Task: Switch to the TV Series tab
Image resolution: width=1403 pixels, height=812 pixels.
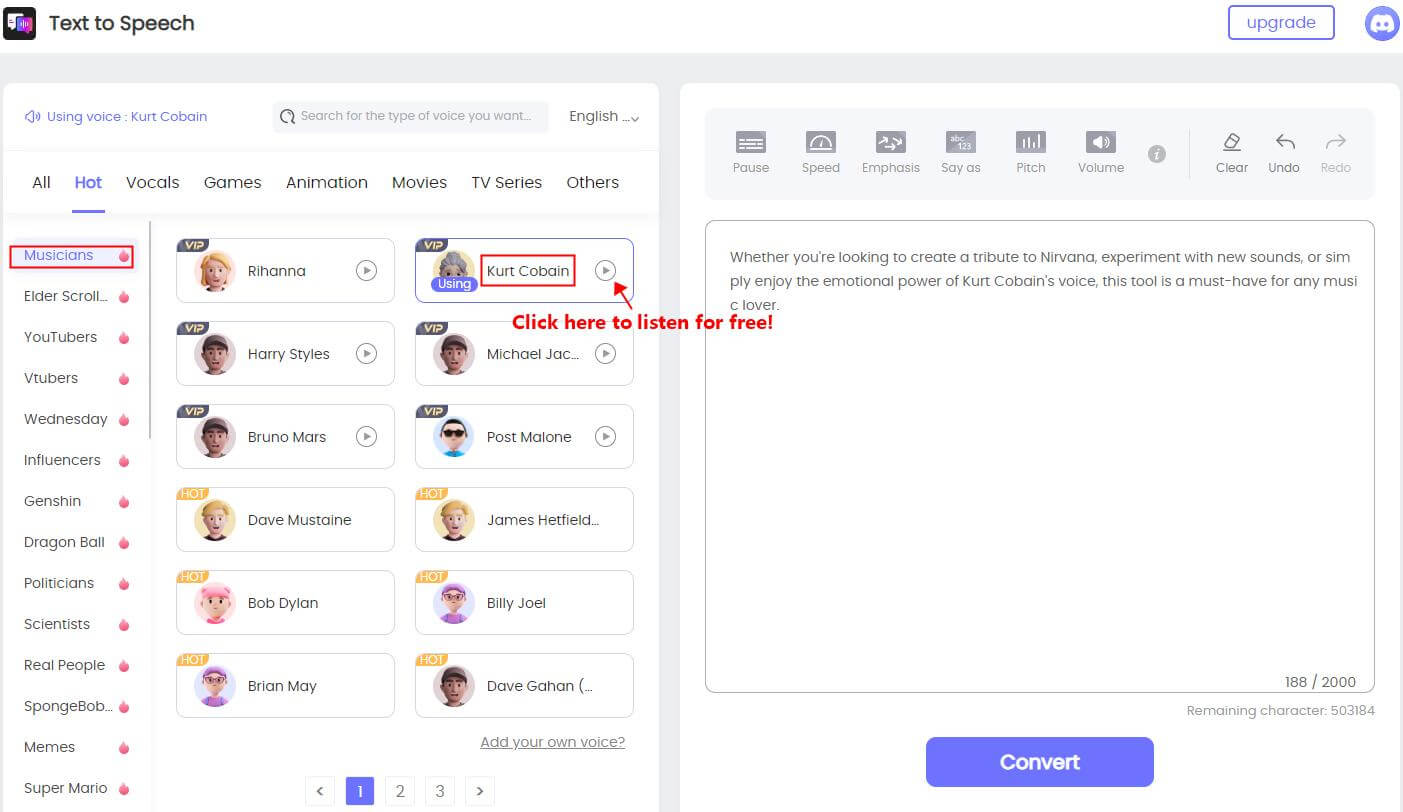Action: pyautogui.click(x=507, y=182)
